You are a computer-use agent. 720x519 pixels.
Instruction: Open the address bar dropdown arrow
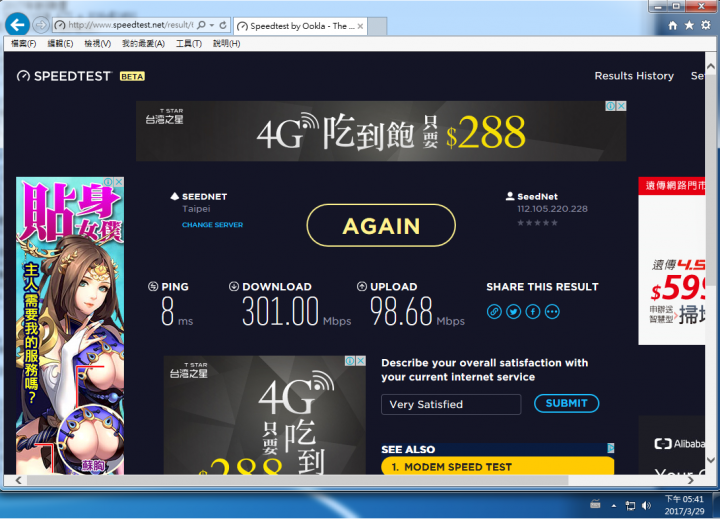[212, 25]
